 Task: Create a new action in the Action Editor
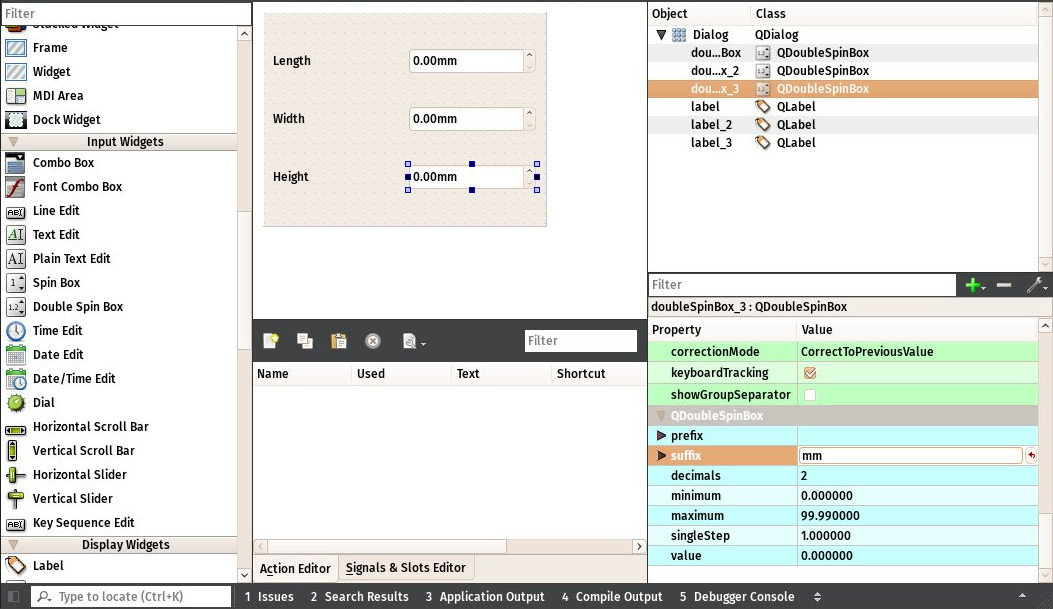click(271, 341)
